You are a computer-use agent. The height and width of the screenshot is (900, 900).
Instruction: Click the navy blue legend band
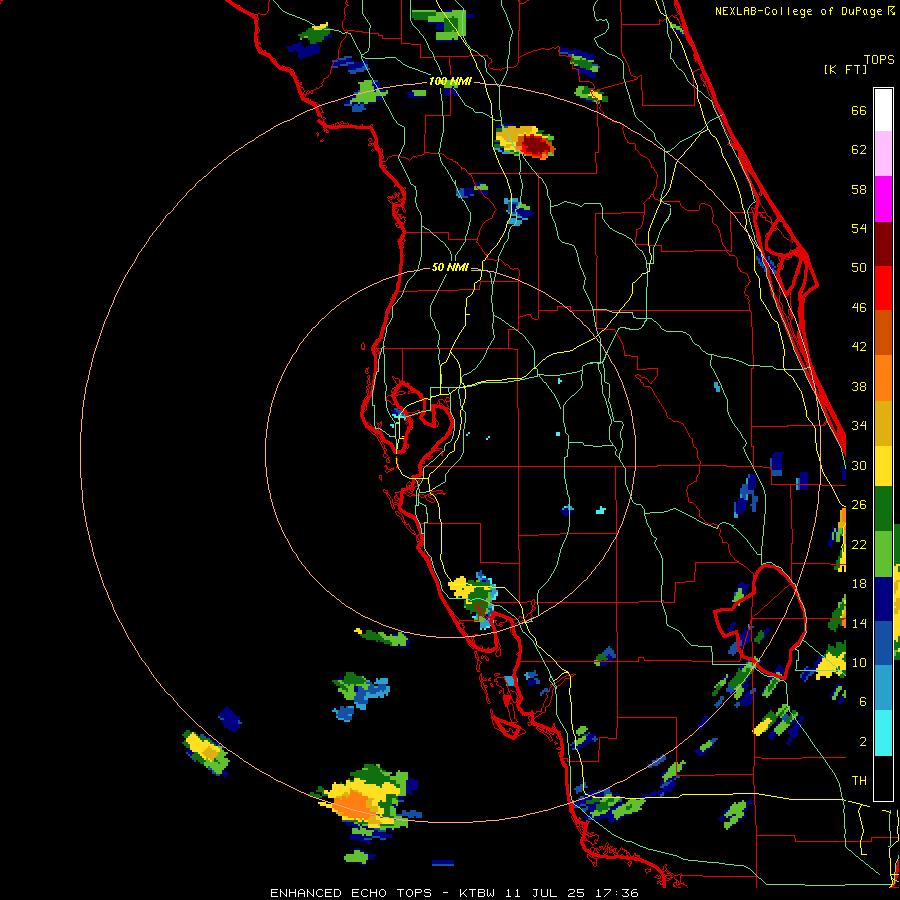[883, 599]
